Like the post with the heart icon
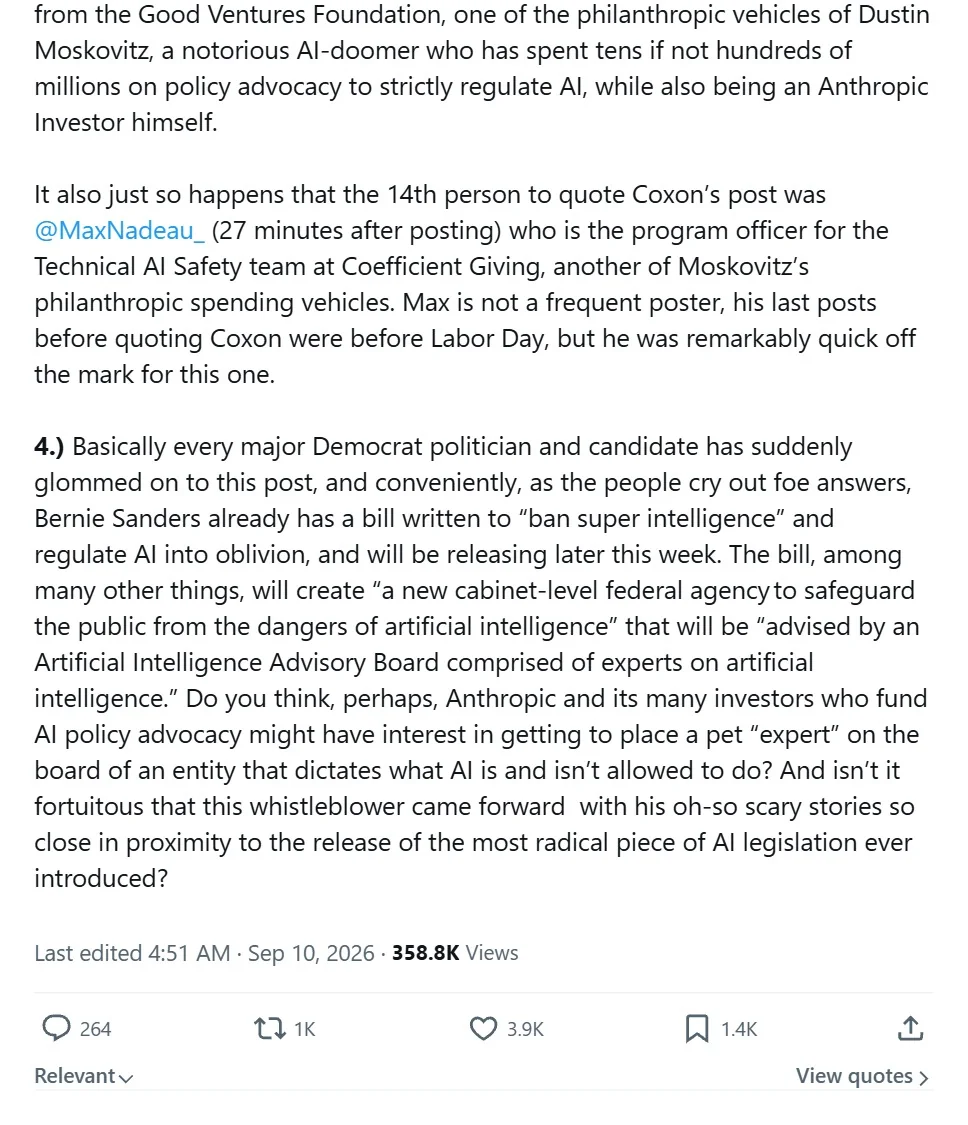 coord(483,1029)
